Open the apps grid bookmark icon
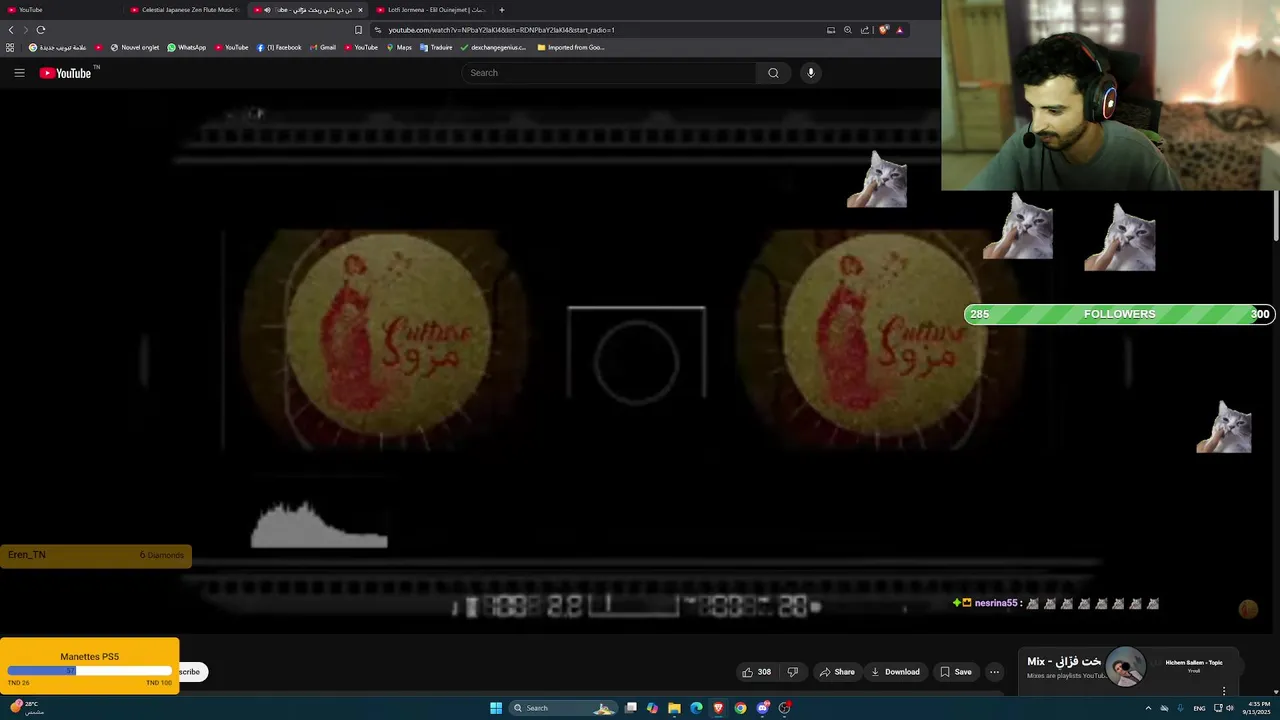The width and height of the screenshot is (1280, 720). pos(10,47)
